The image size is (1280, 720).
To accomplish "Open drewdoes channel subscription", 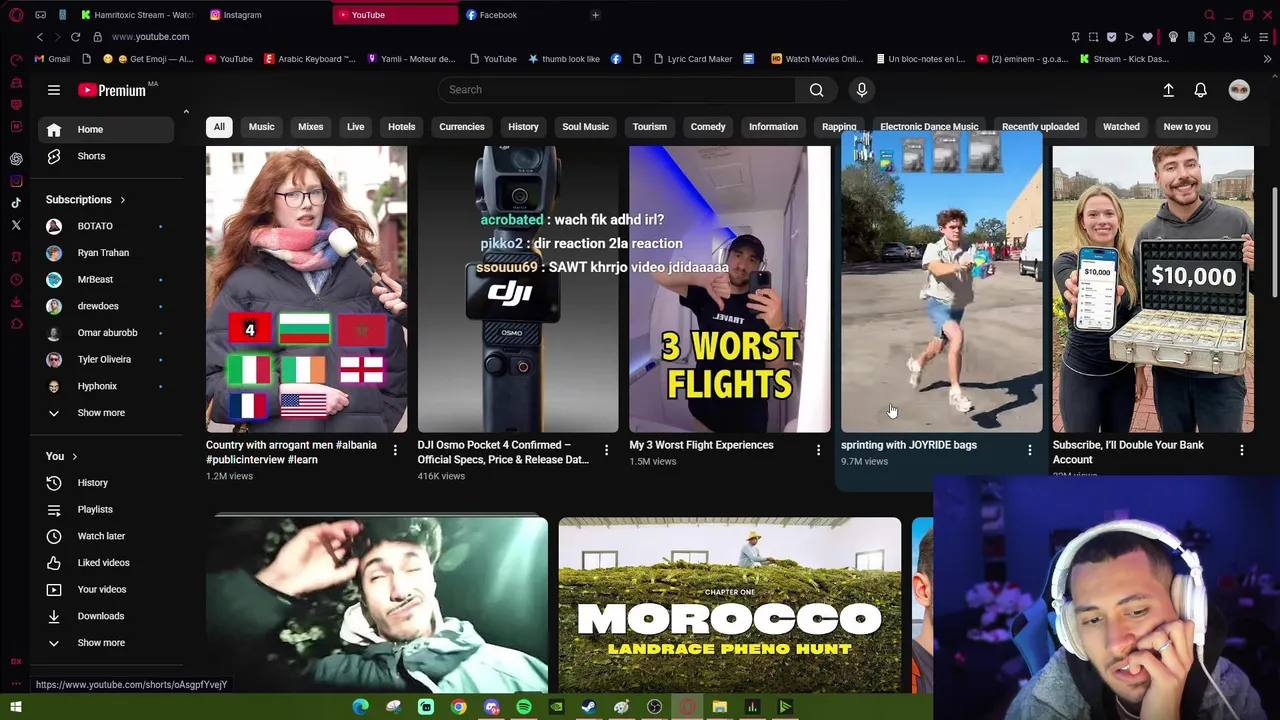I will click(106, 306).
